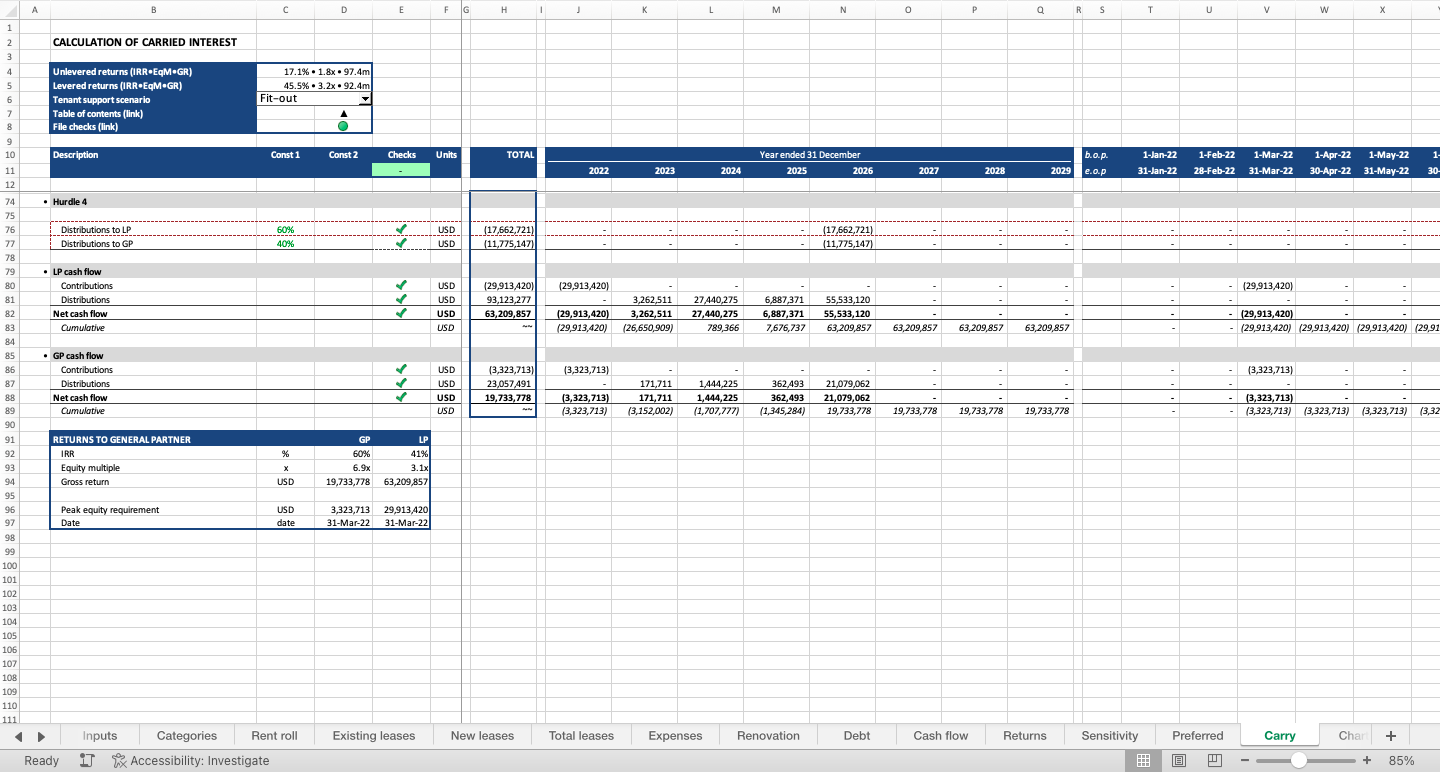This screenshot has width=1440, height=772.
Task: Switch to the Preferred sheet tab
Action: click(x=1198, y=736)
